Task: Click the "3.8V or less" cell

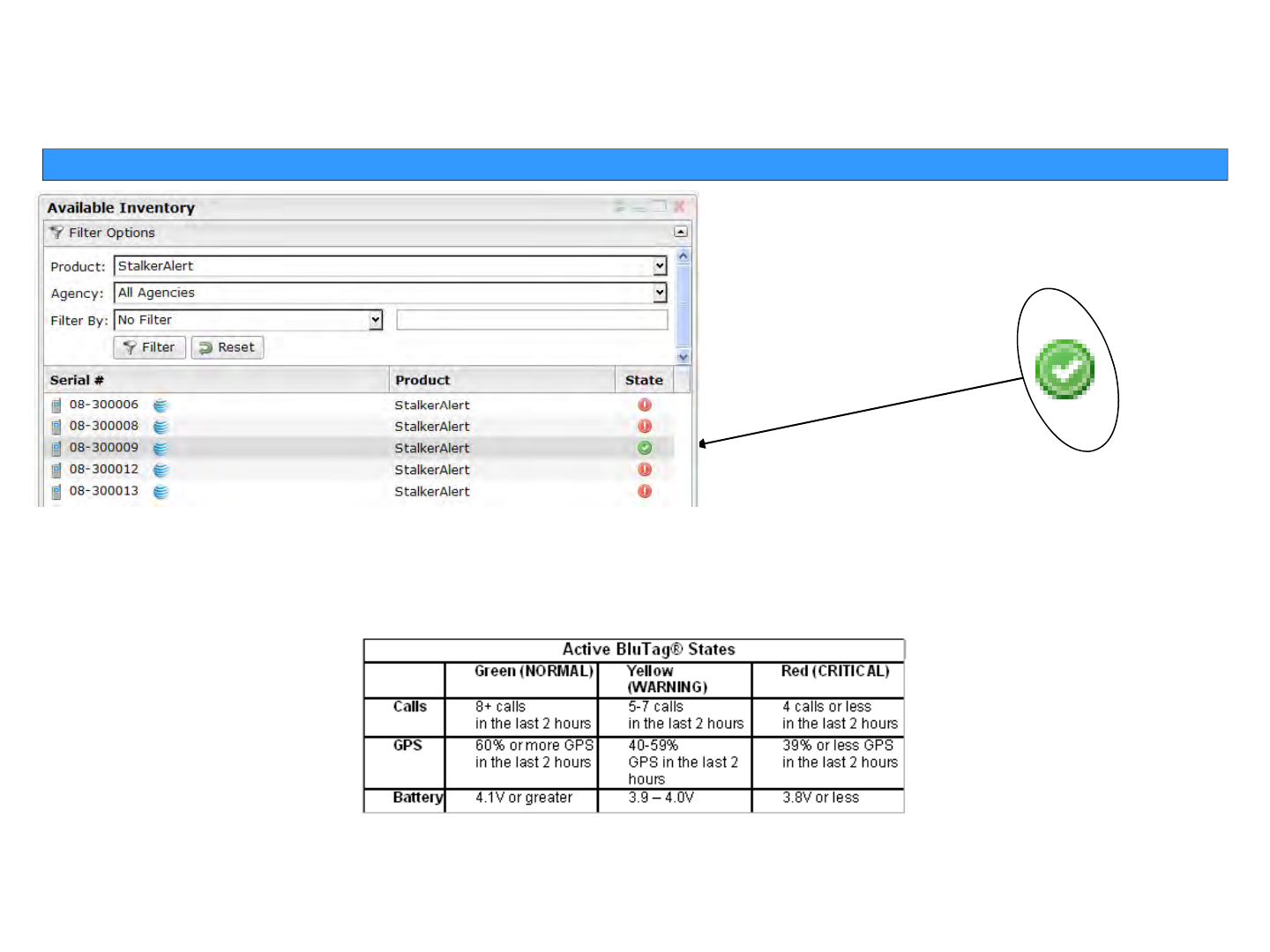Action: (x=820, y=798)
